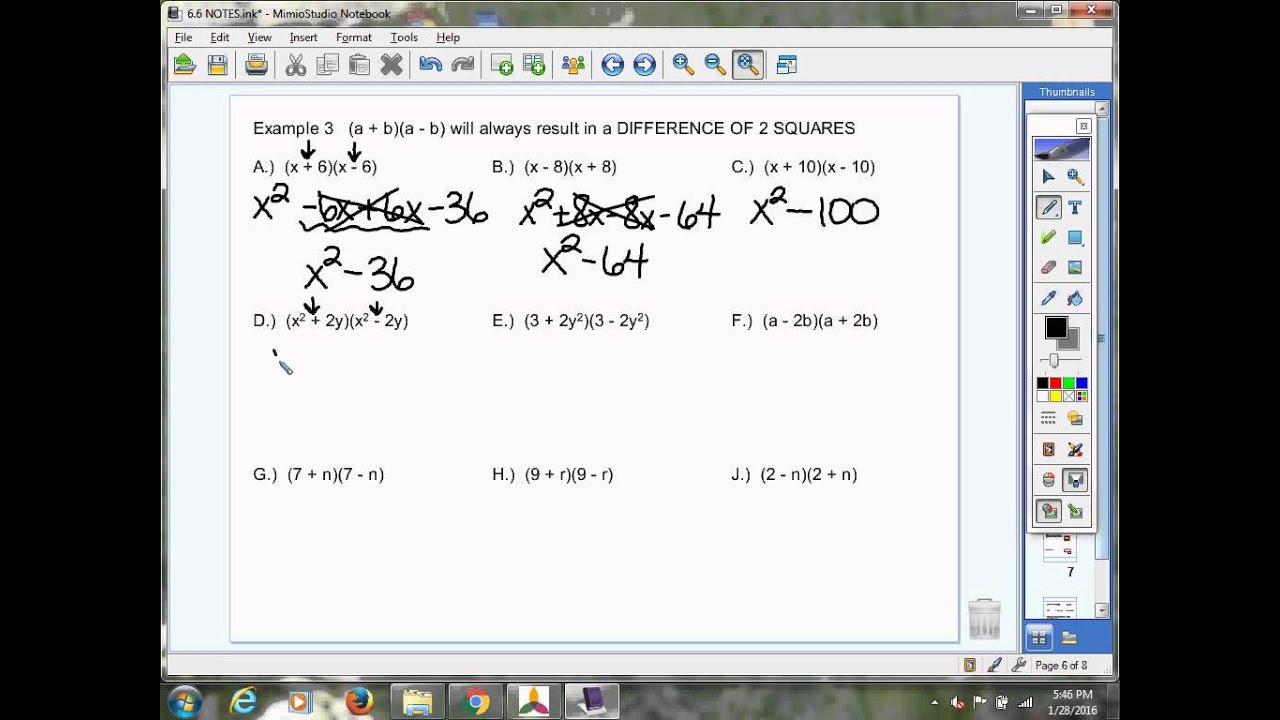Choose the red color swatch
The image size is (1280, 720).
pyautogui.click(x=1055, y=383)
